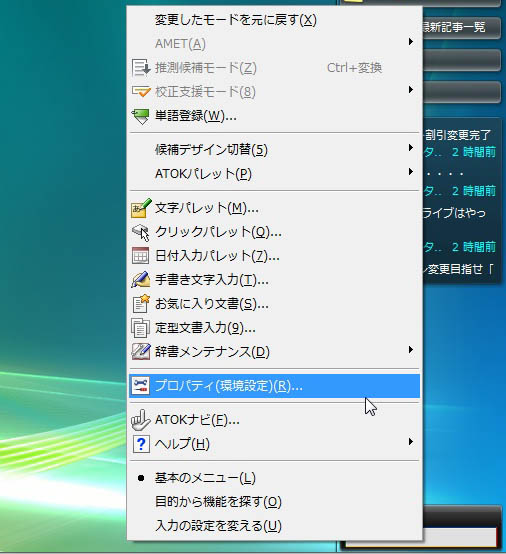
Task: Open プロパティ(環境設定)(R)... entry
Action: pos(274,386)
